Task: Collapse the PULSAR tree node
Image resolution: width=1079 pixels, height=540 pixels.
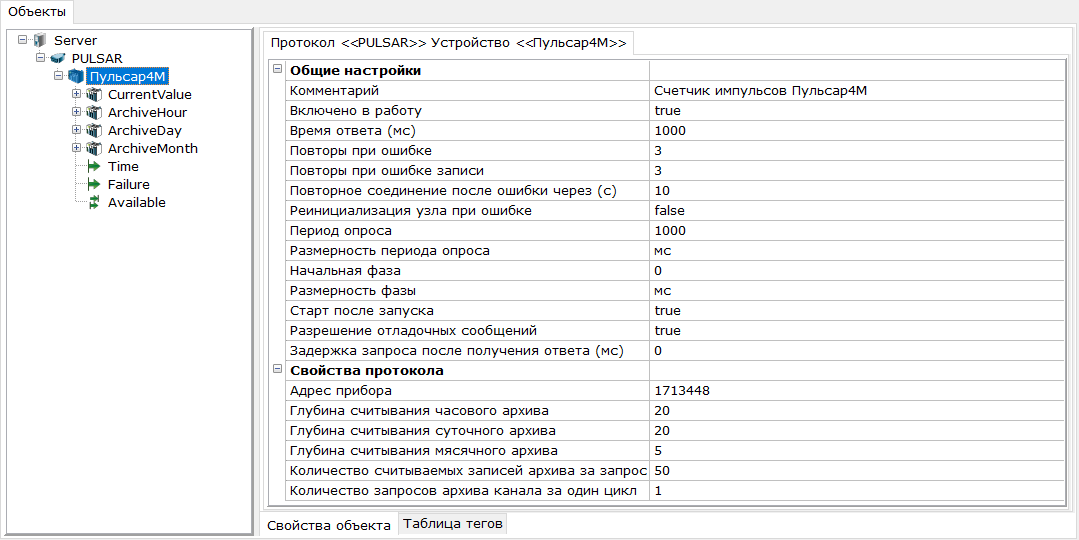Action: point(41,57)
